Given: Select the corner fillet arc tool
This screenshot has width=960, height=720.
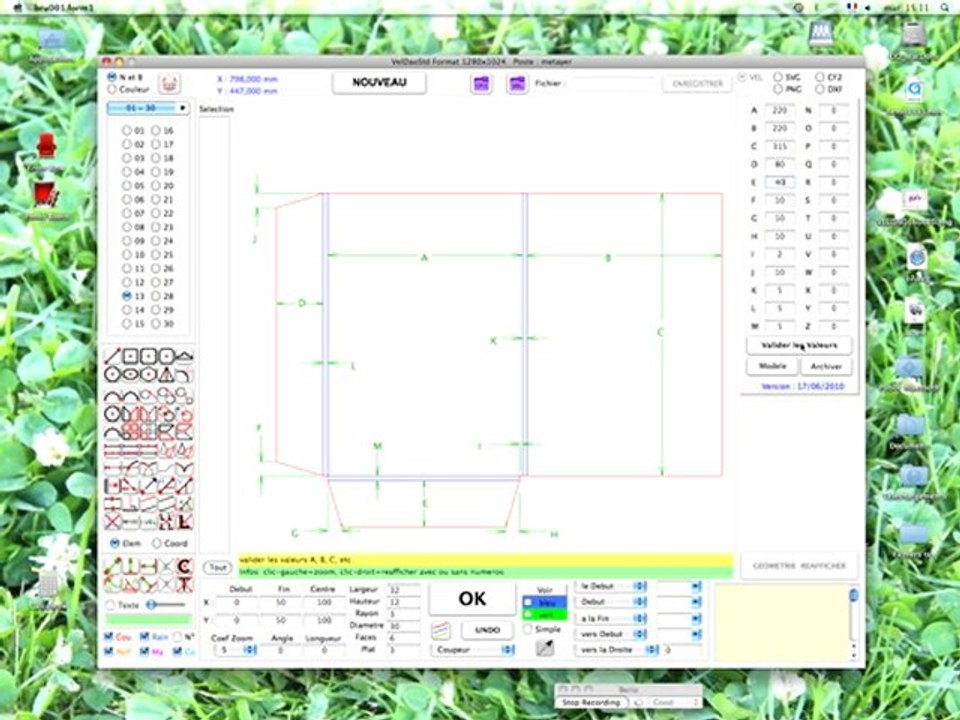Looking at the screenshot, I should click(186, 375).
